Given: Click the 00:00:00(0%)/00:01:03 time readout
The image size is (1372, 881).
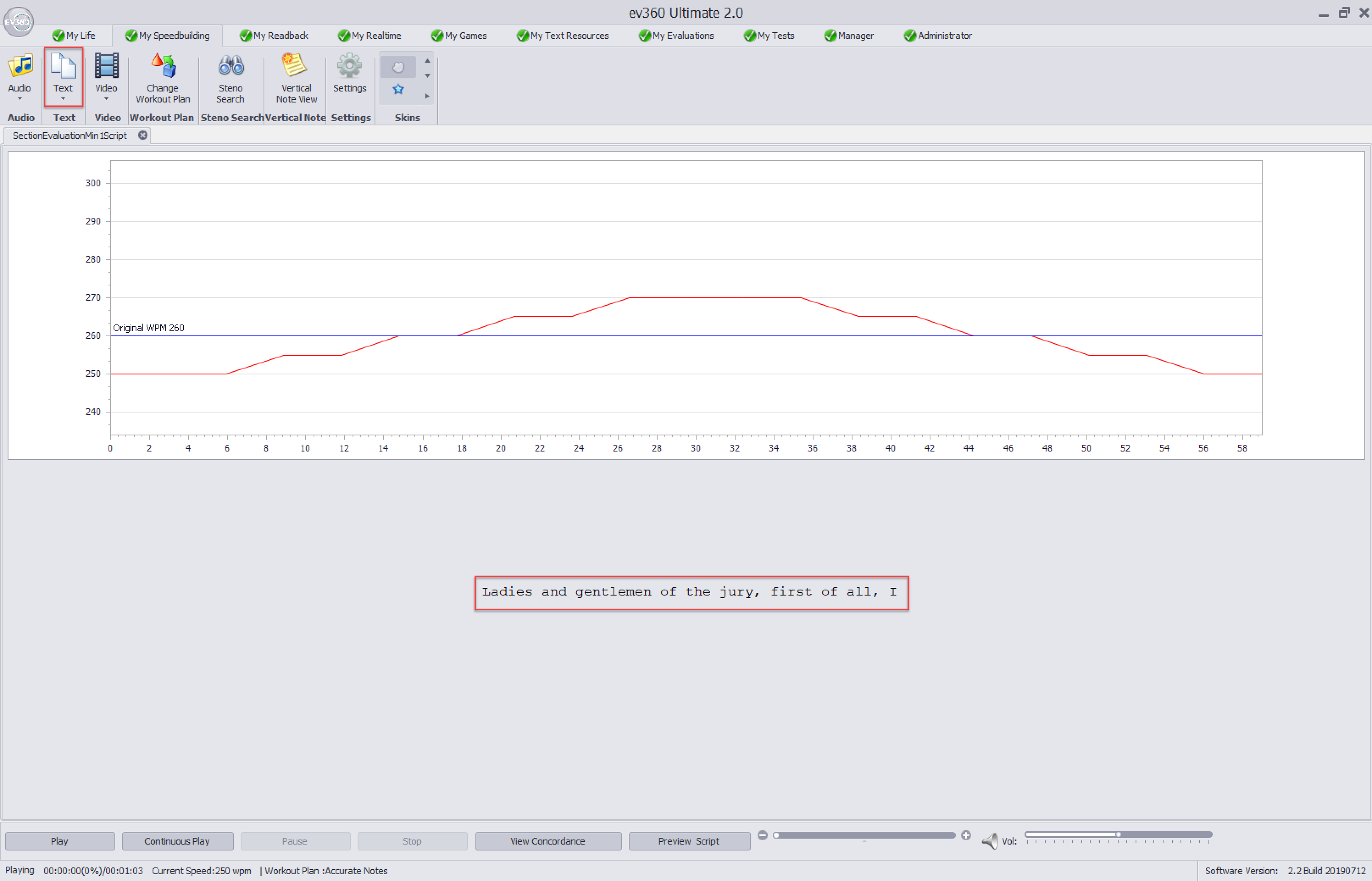Looking at the screenshot, I should (x=93, y=871).
